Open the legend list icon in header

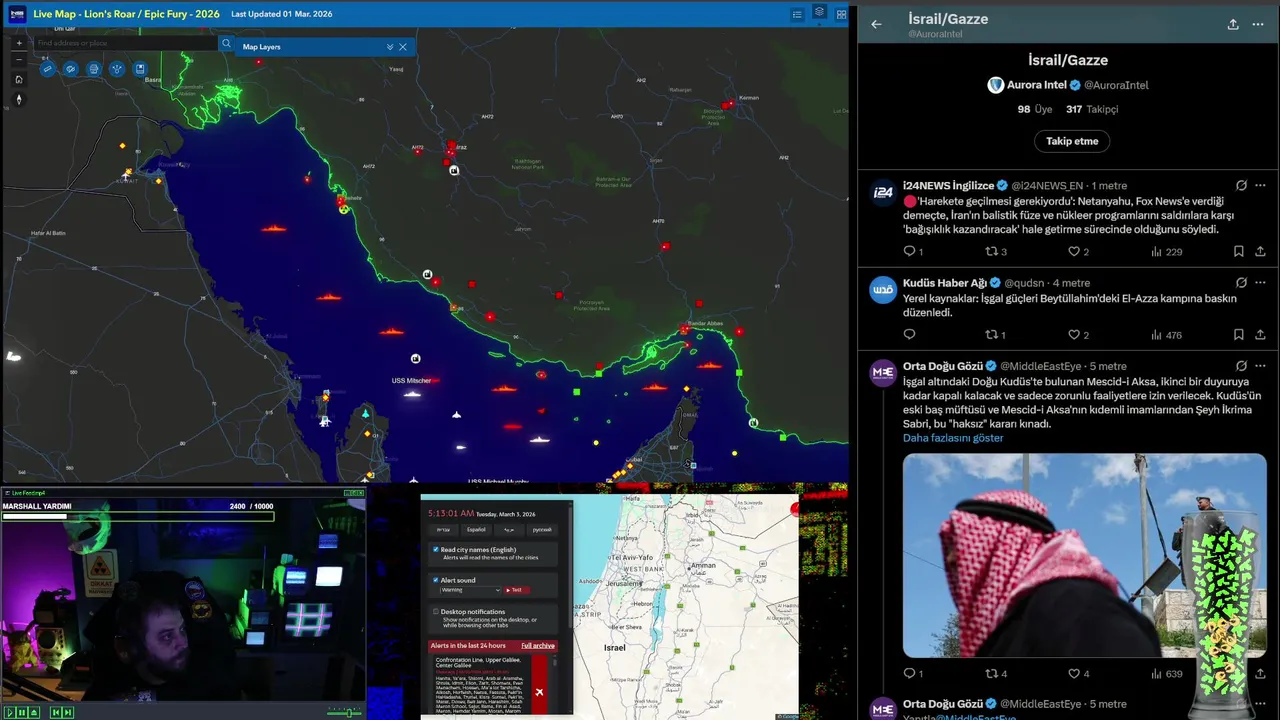click(797, 14)
